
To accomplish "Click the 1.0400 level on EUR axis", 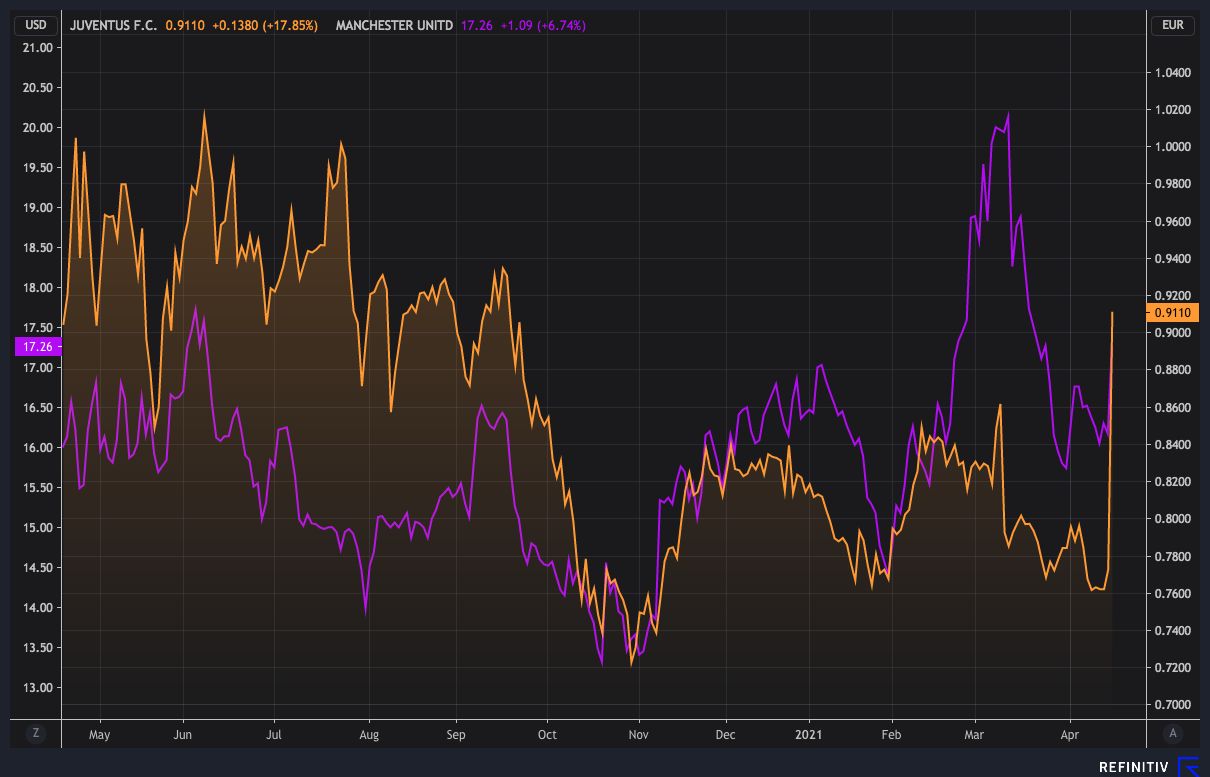I will 1171,73.
